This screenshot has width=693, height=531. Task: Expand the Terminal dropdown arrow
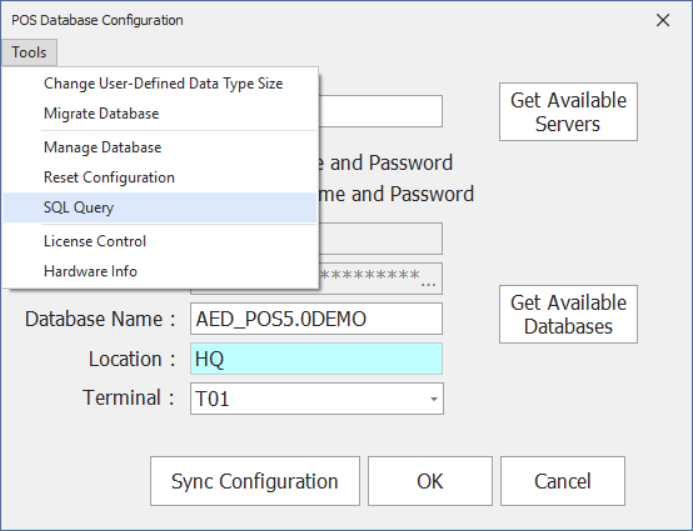[x=434, y=399]
